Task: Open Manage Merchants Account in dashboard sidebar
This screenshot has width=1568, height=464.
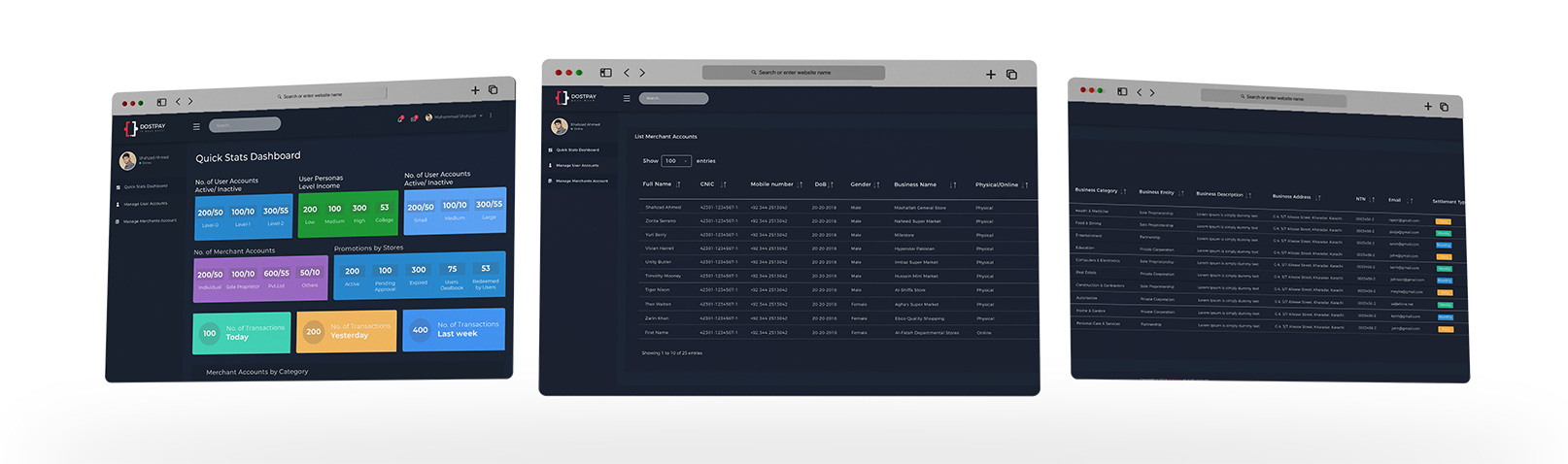Action: coord(149,221)
